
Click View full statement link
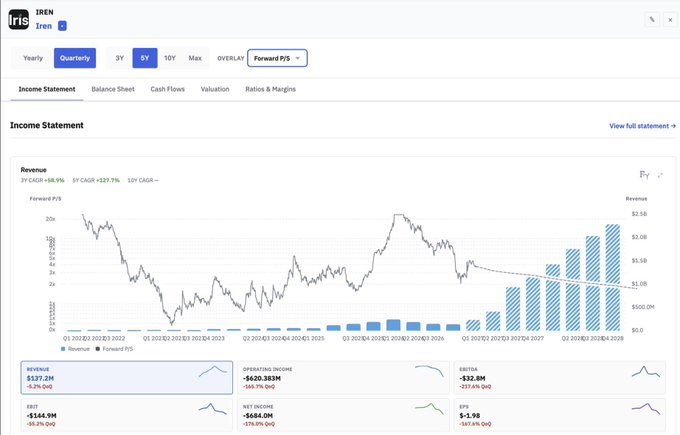642,126
